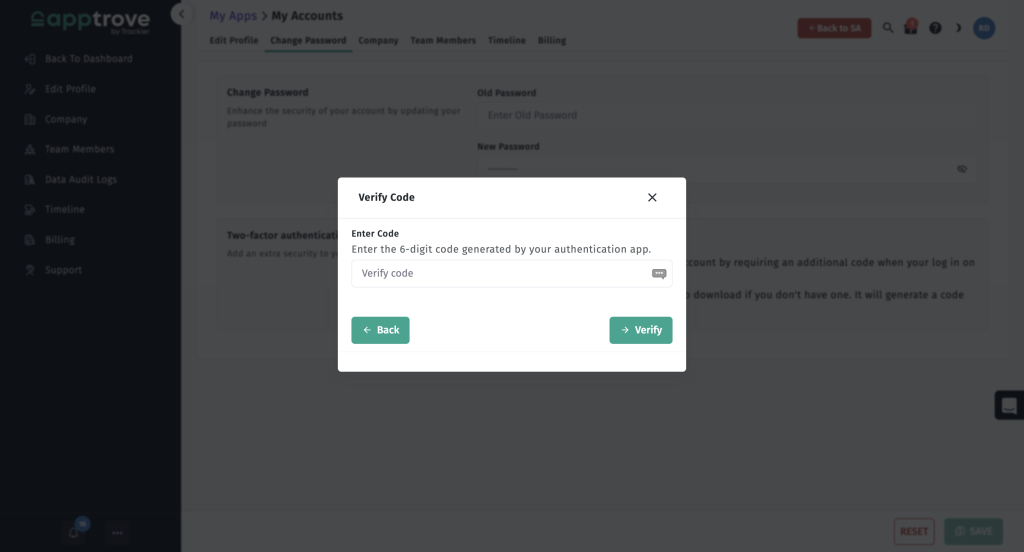The height and width of the screenshot is (552, 1024).
Task: Collapse the sidebar with chevron arrow
Action: [182, 14]
